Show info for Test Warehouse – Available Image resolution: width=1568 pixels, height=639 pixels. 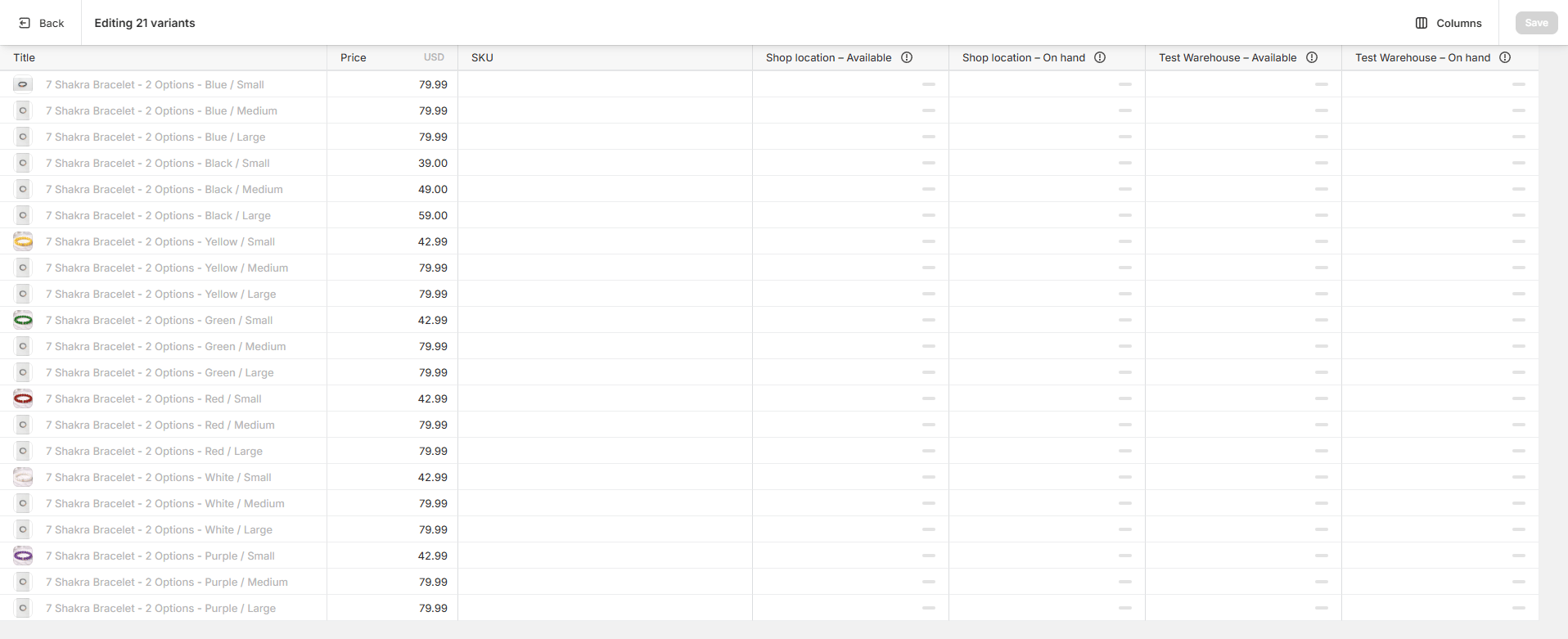coord(1312,57)
